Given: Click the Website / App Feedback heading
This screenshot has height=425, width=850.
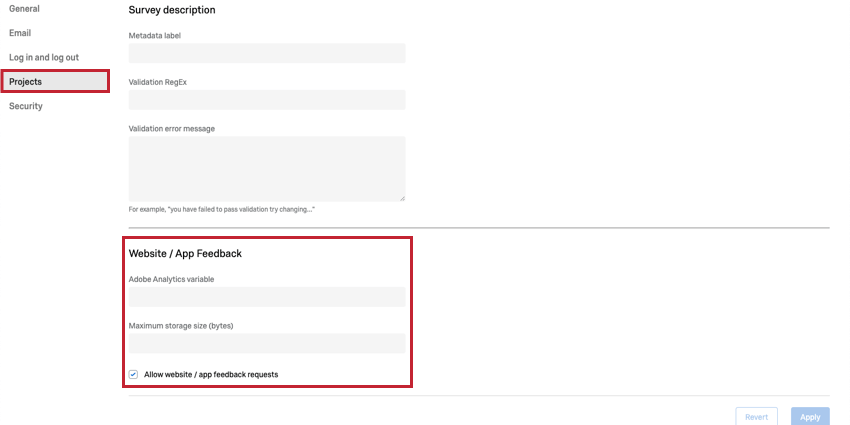Looking at the screenshot, I should 185,254.
